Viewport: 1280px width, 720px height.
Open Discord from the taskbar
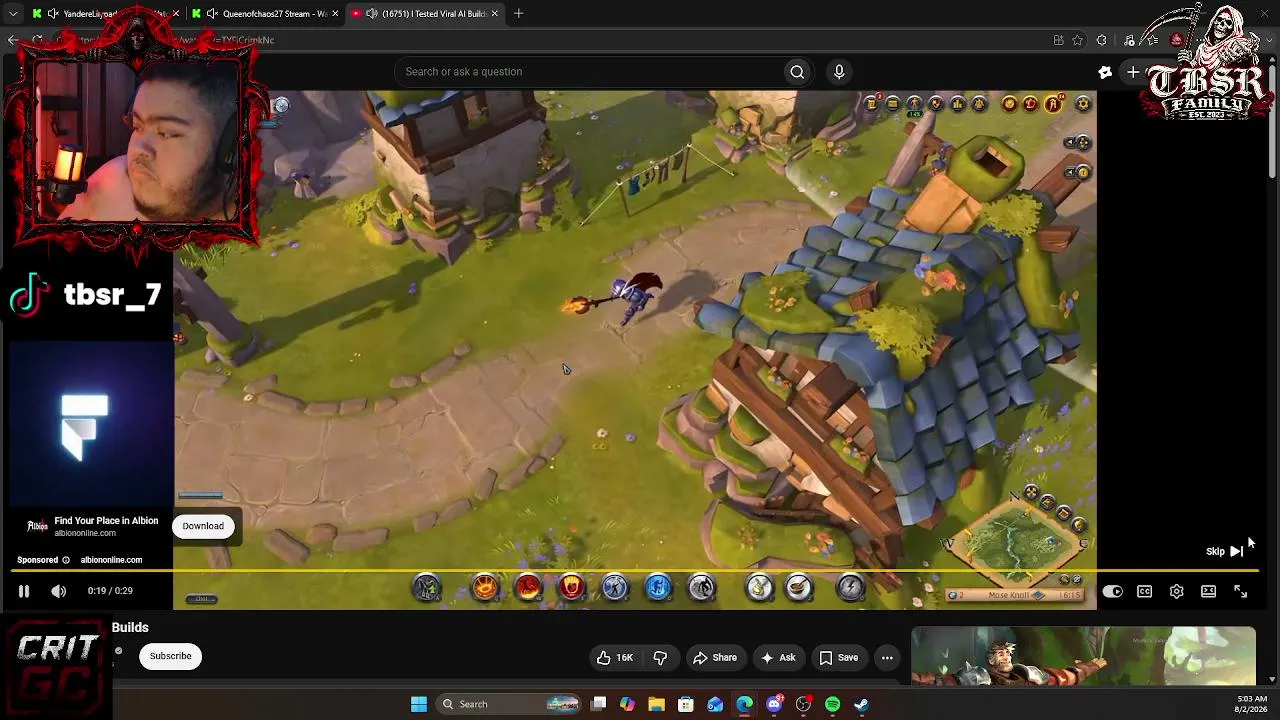pyautogui.click(x=774, y=704)
